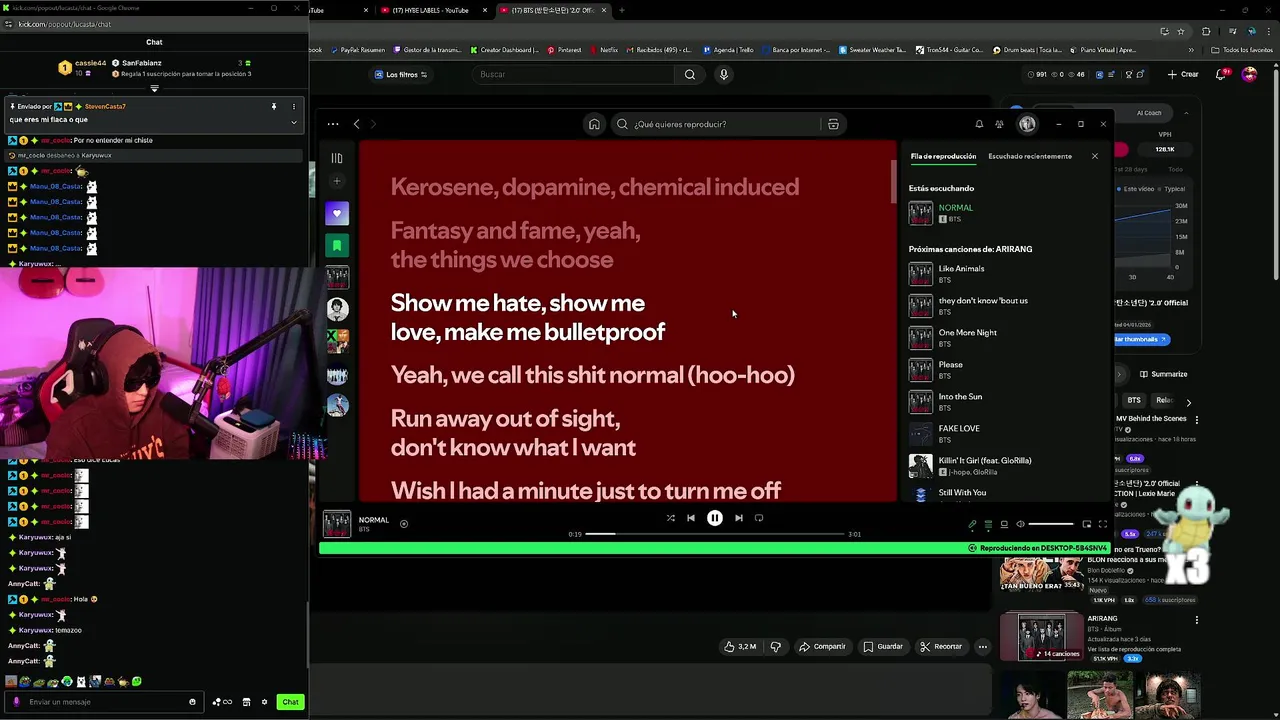This screenshot has height=720, width=1280.
Task: Open 'Los filtros' dropdown in YouTube window
Action: [x=401, y=75]
